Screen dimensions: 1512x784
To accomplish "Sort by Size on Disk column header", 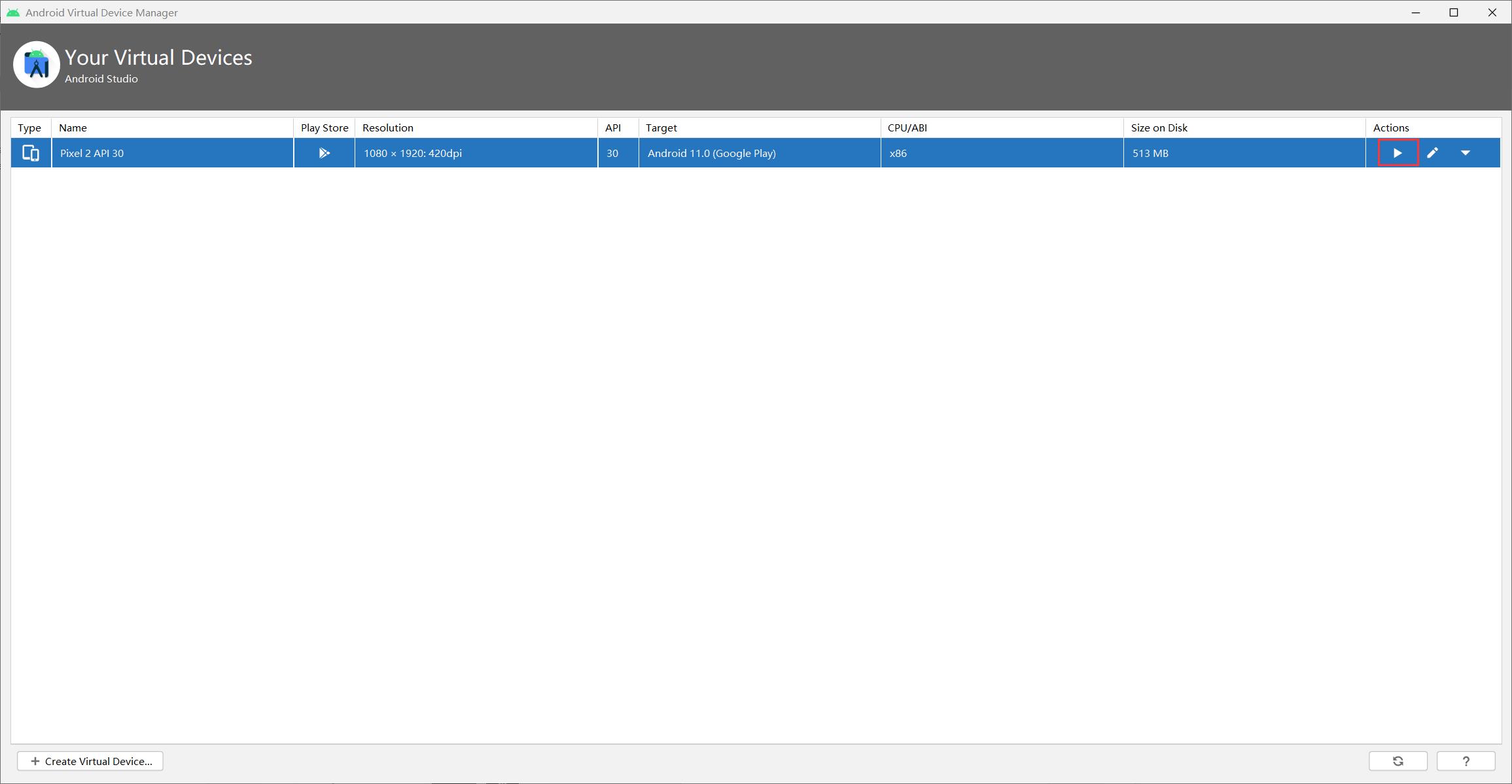I will click(x=1245, y=128).
